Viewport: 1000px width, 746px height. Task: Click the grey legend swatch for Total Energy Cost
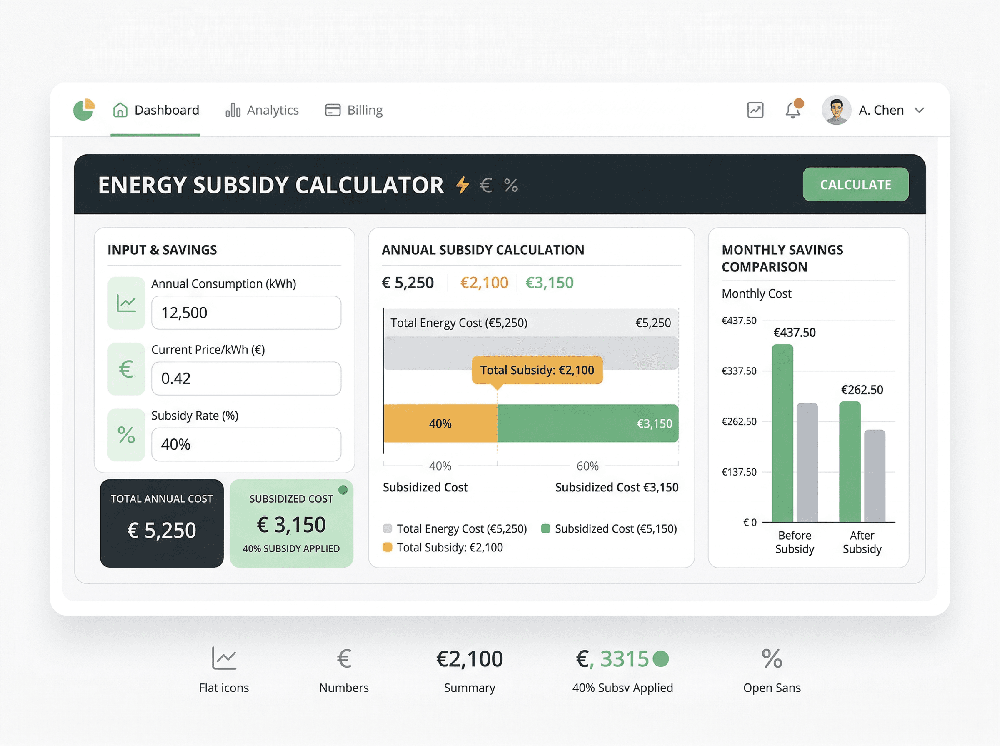(x=387, y=529)
